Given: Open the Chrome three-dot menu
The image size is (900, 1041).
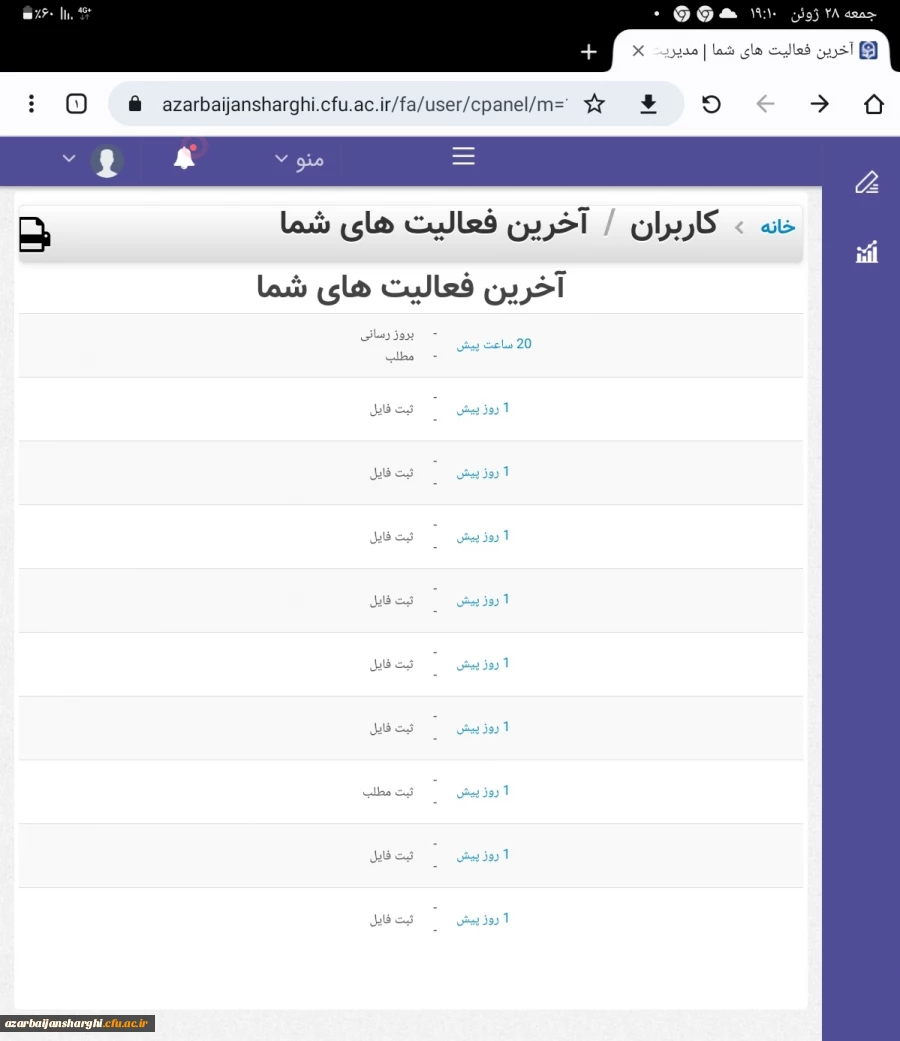Looking at the screenshot, I should 31,103.
